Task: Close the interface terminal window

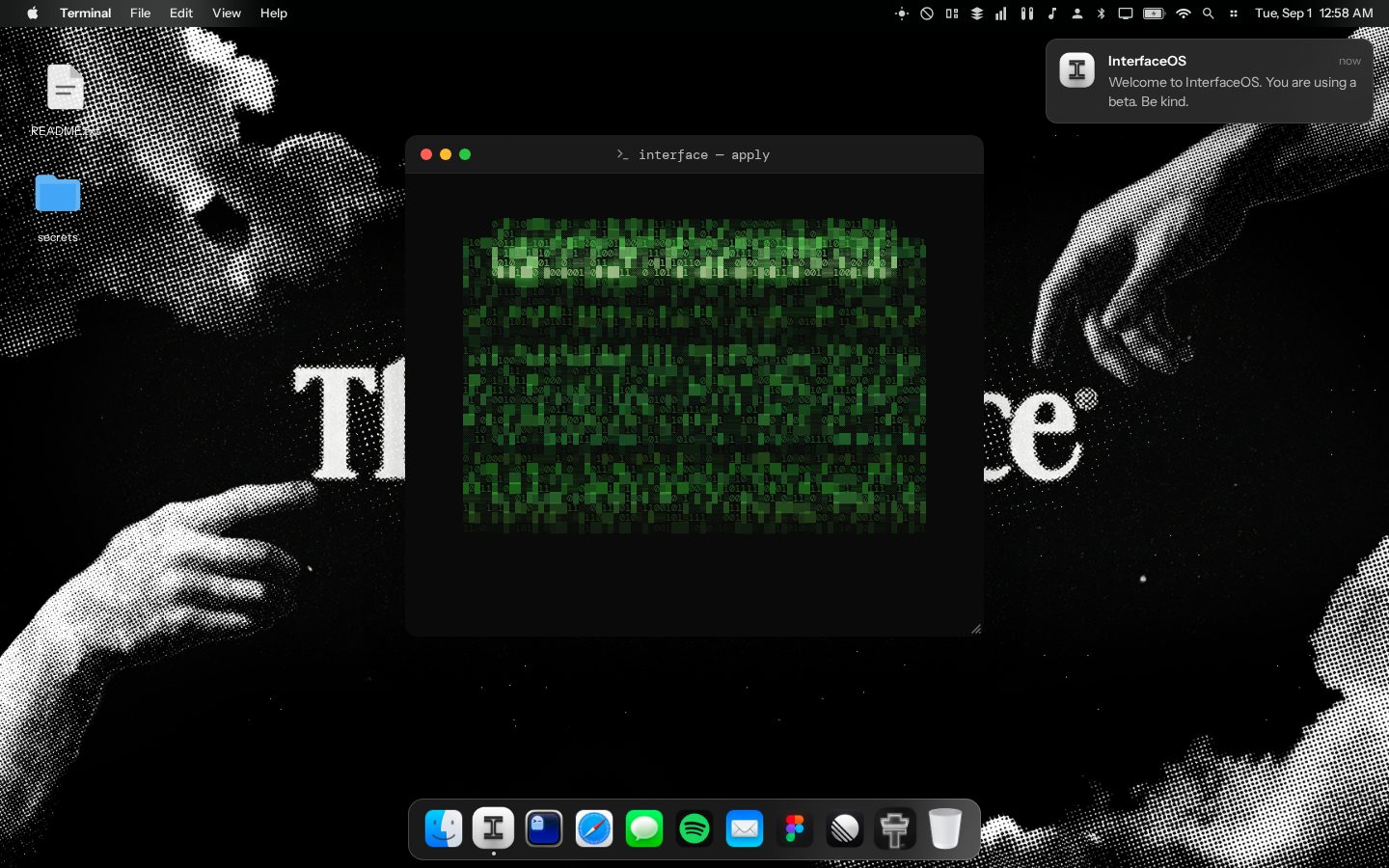Action: (x=426, y=154)
